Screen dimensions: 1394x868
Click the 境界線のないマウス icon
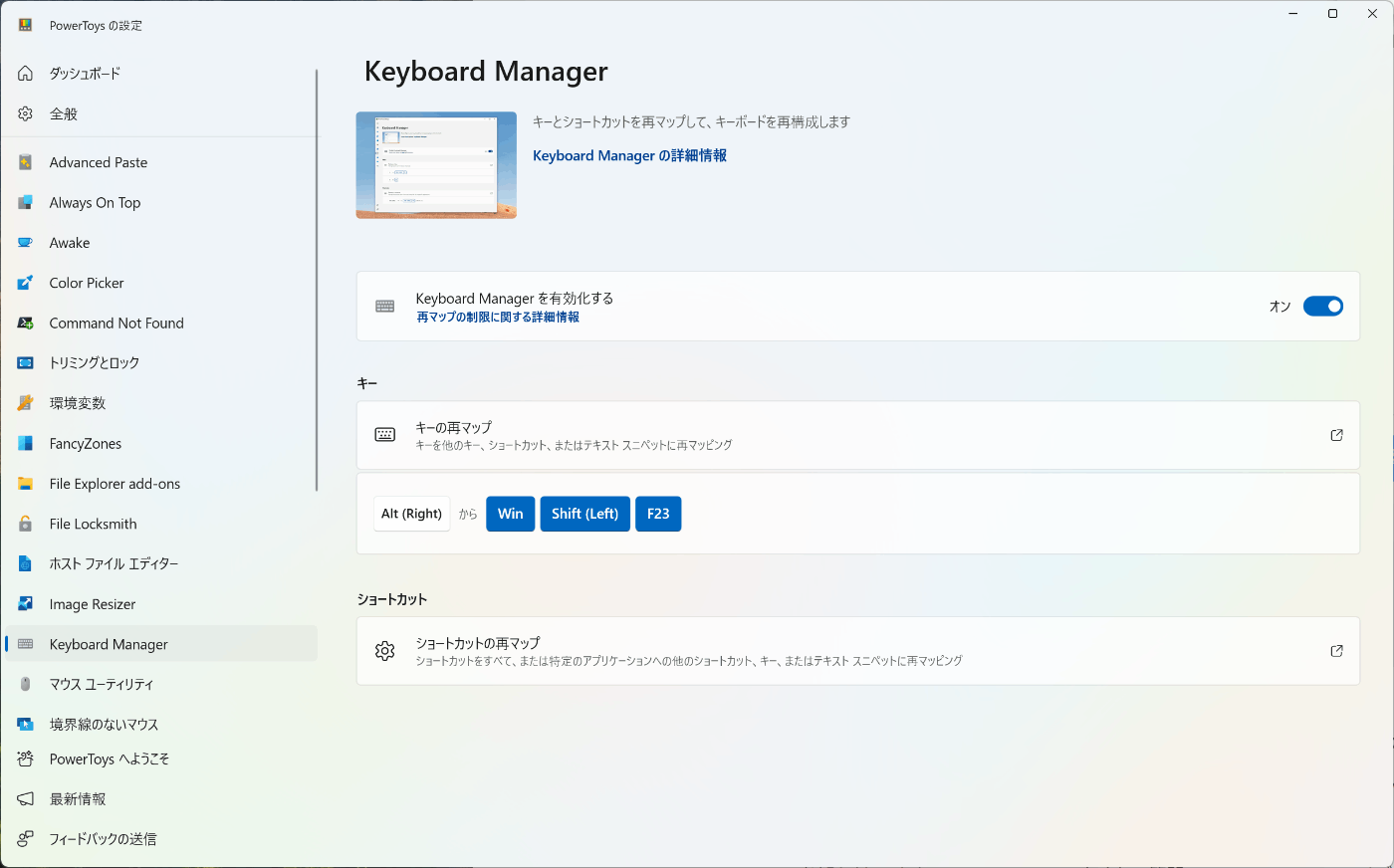click(x=26, y=725)
